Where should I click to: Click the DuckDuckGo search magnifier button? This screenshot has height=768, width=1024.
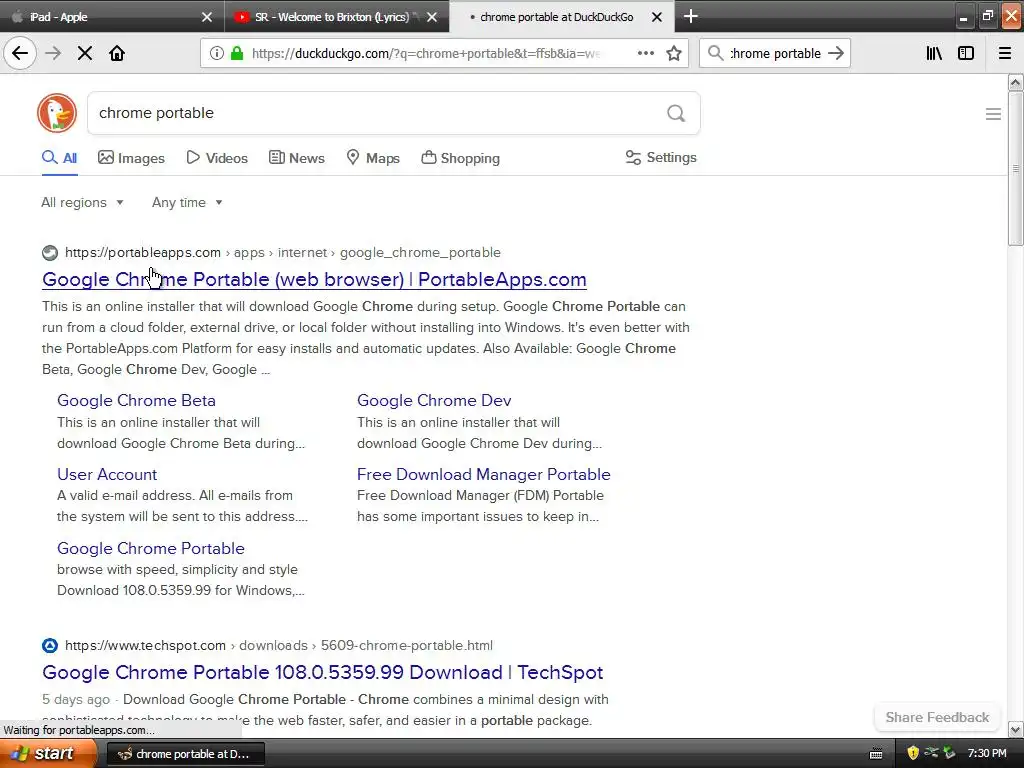click(x=676, y=114)
